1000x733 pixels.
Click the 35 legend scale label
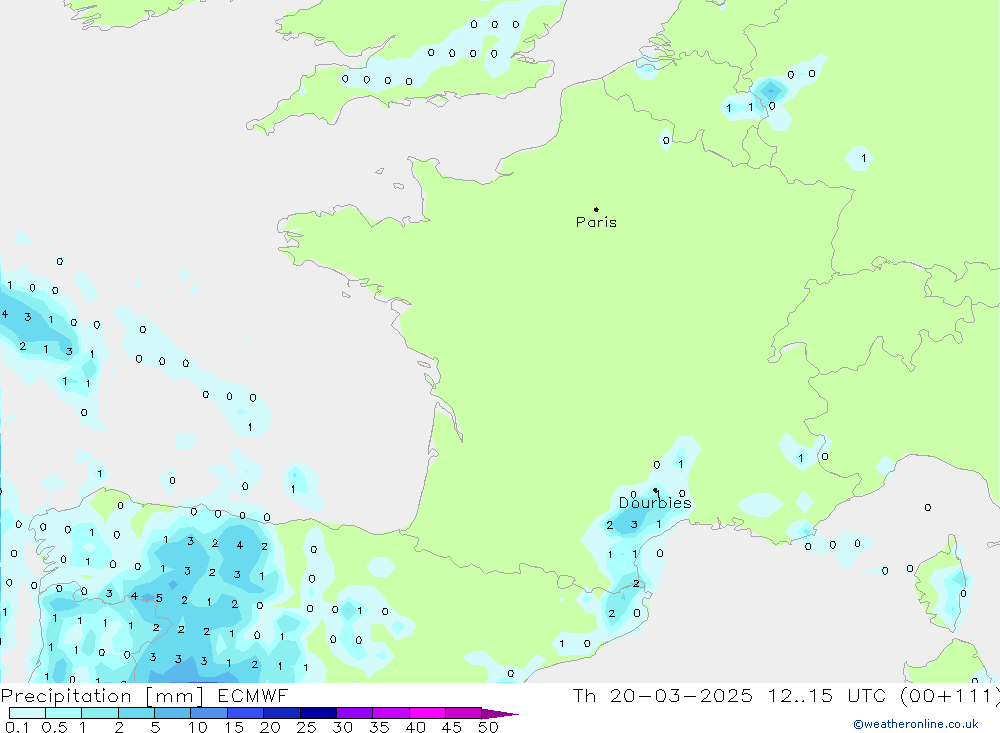379,727
